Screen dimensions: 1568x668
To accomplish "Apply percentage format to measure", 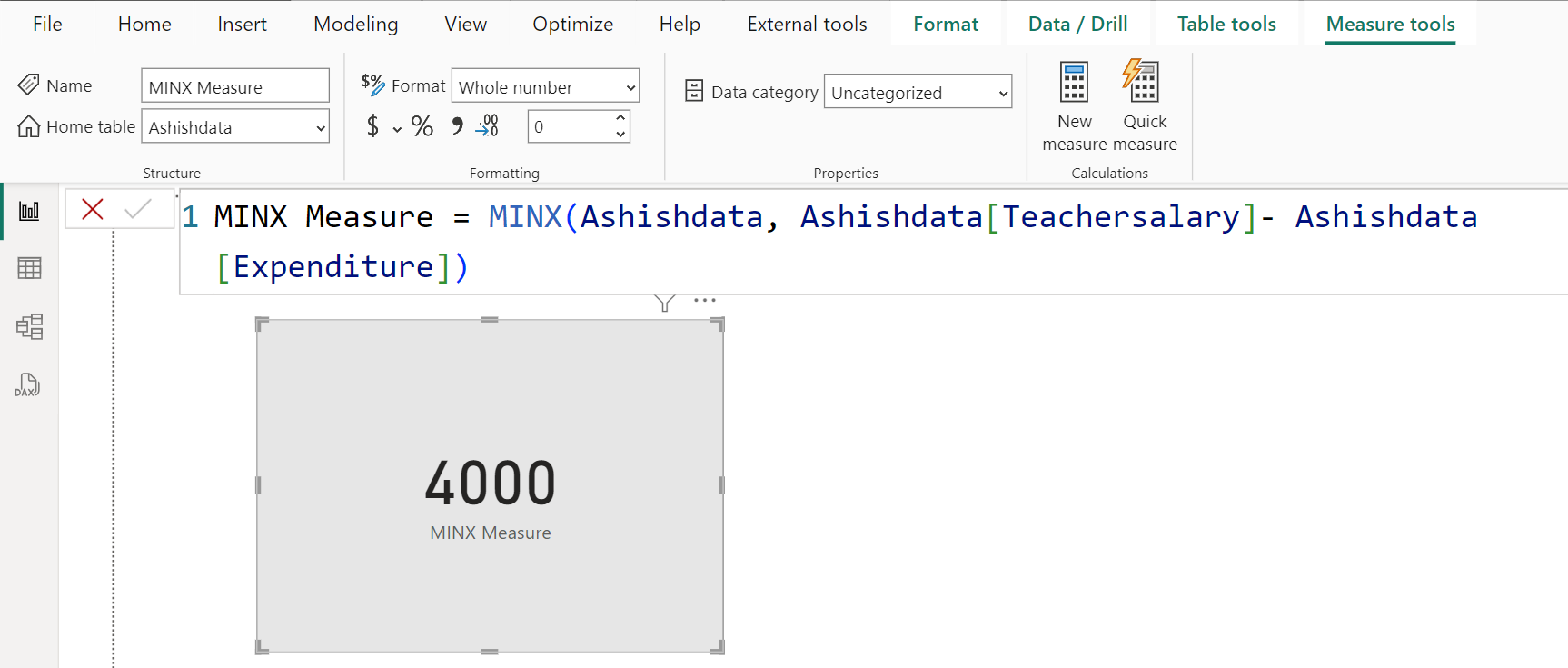I will (x=422, y=126).
